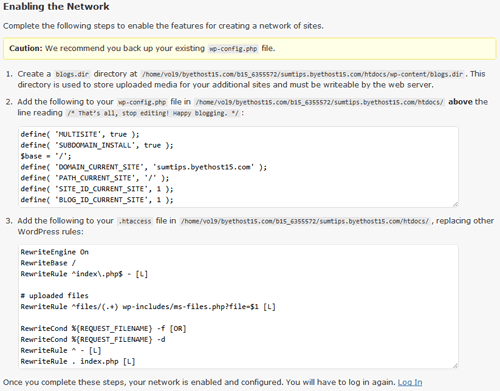Click the RewriteCond line ending in -d
The height and width of the screenshot is (391, 500).
point(93,340)
